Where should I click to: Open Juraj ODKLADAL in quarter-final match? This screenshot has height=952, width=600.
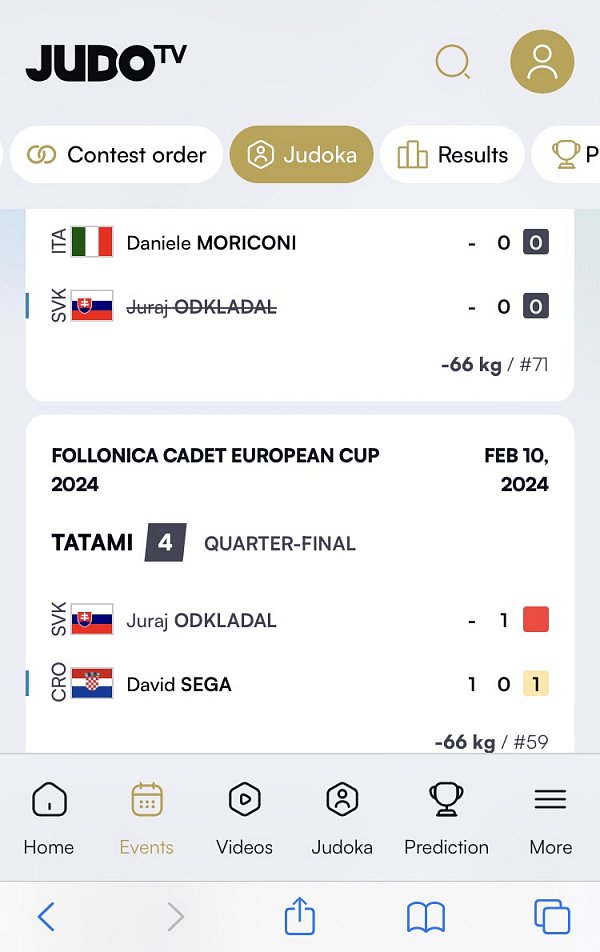[x=201, y=620]
